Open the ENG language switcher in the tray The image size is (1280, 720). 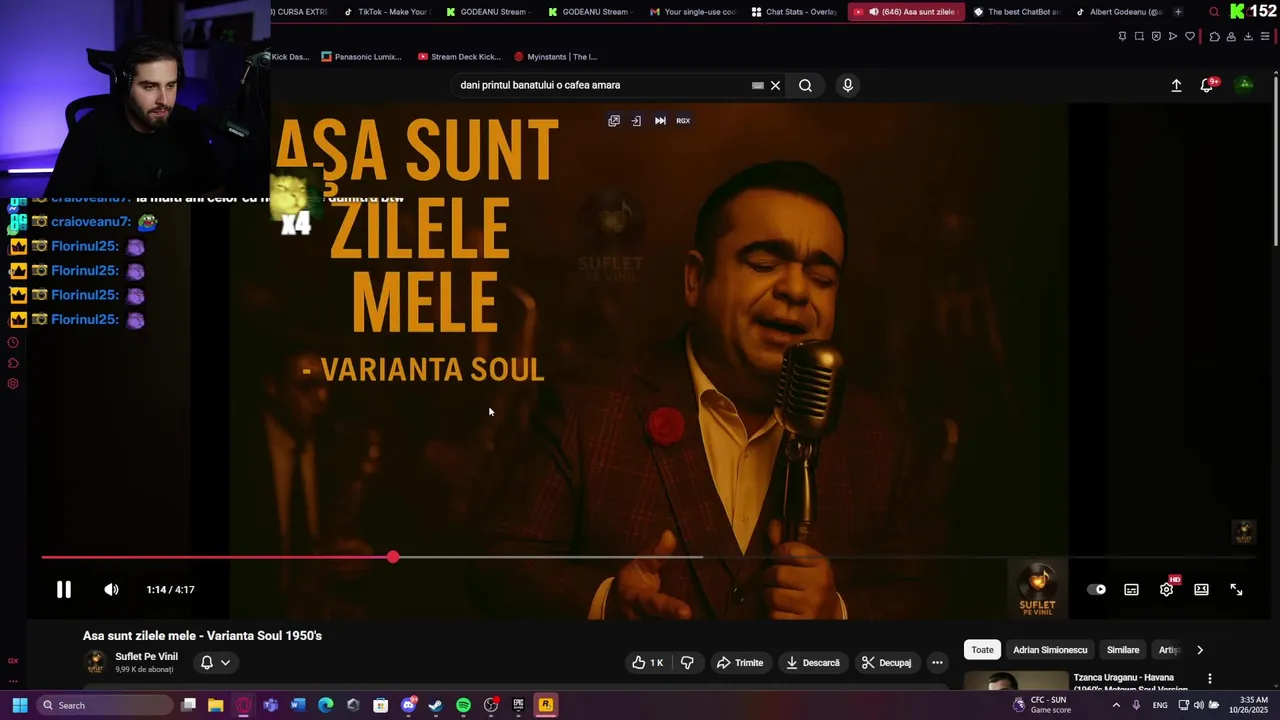(1160, 705)
